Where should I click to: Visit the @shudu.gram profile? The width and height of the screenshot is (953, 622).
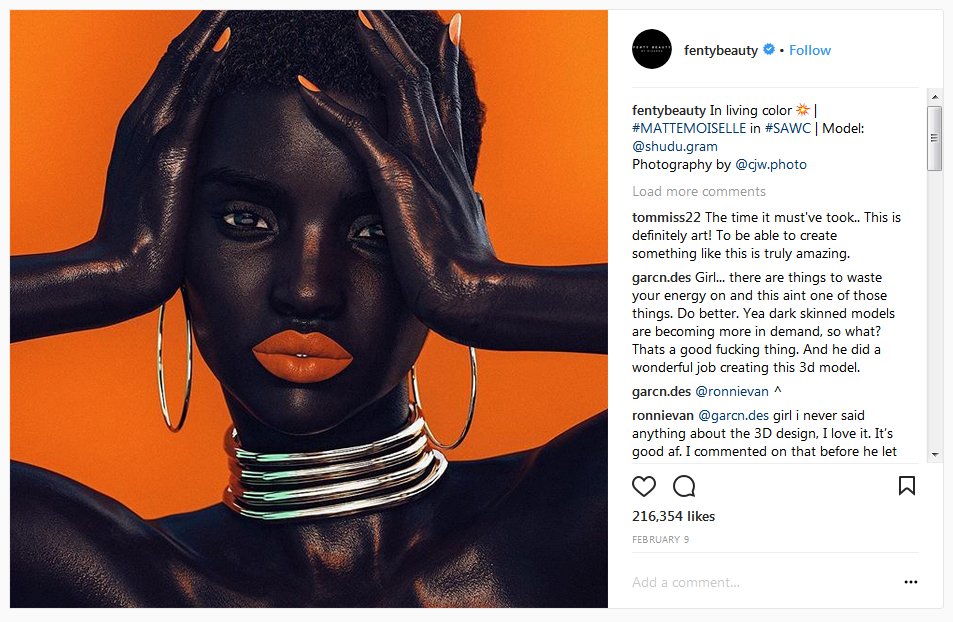[675, 147]
